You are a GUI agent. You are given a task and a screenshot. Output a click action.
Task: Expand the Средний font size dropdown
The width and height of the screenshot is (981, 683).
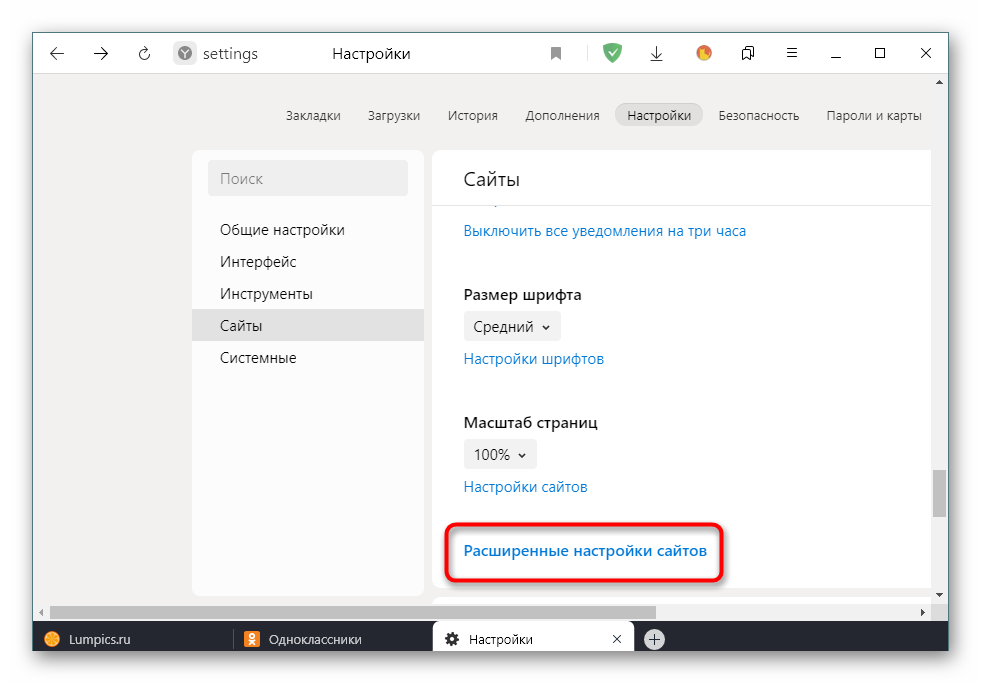[512, 326]
